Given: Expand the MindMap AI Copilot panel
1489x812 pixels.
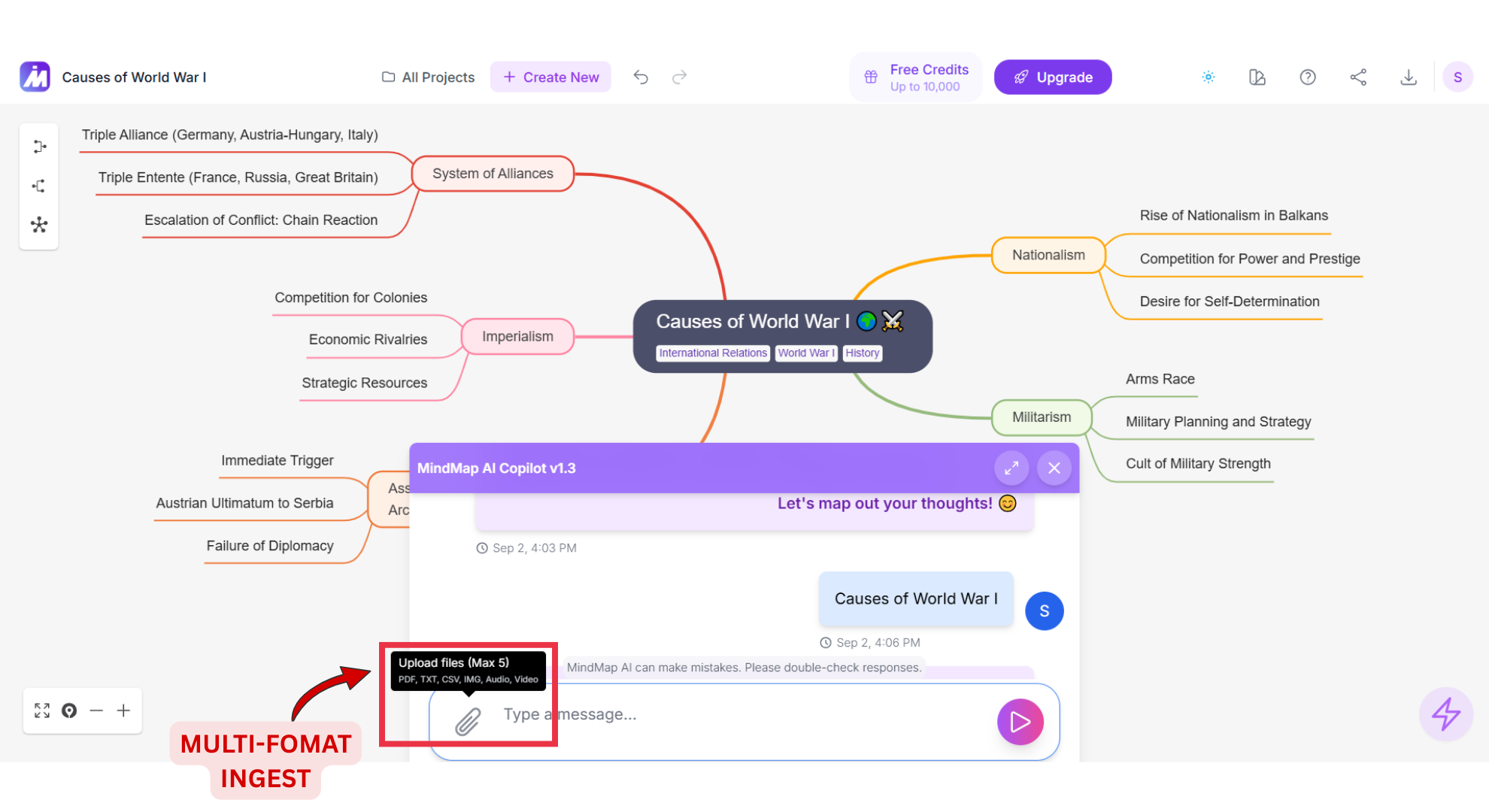Looking at the screenshot, I should (1011, 468).
